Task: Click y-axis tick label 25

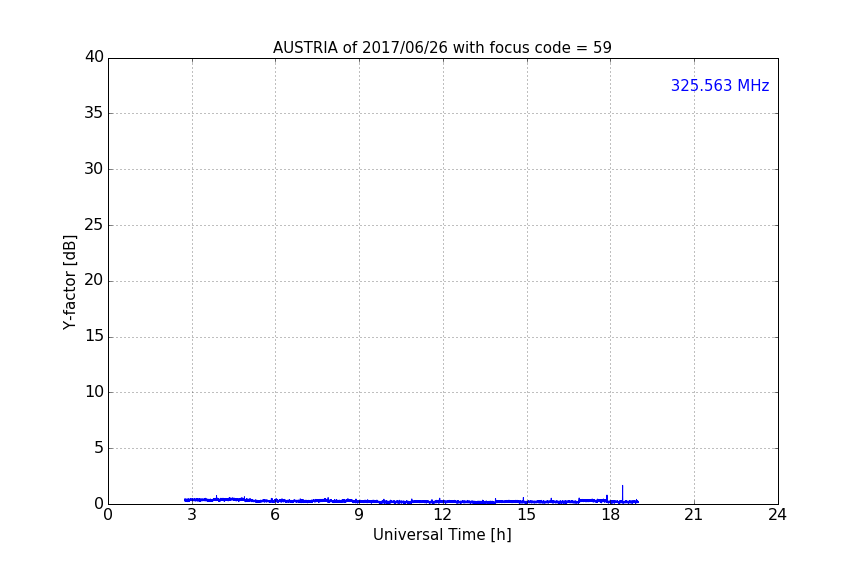Action: [94, 224]
